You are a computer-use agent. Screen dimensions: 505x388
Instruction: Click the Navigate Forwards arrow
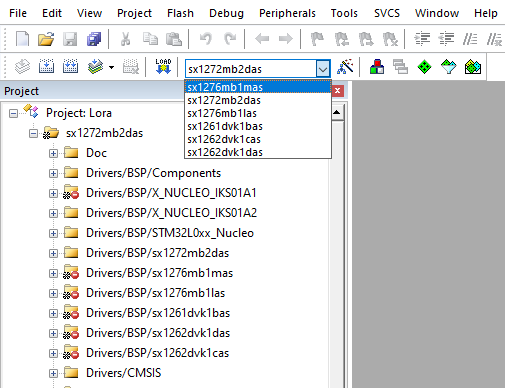pyautogui.click(x=286, y=39)
